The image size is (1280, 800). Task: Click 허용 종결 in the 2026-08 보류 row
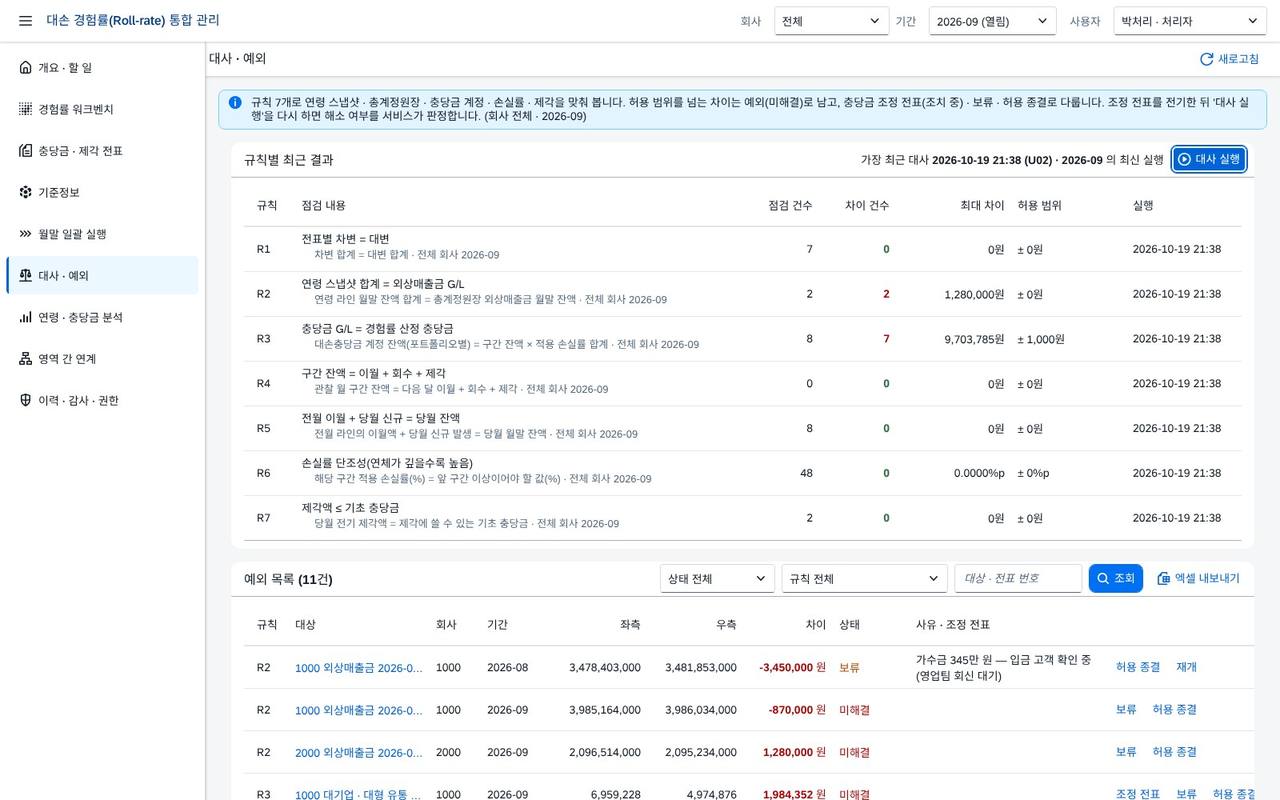[1138, 667]
